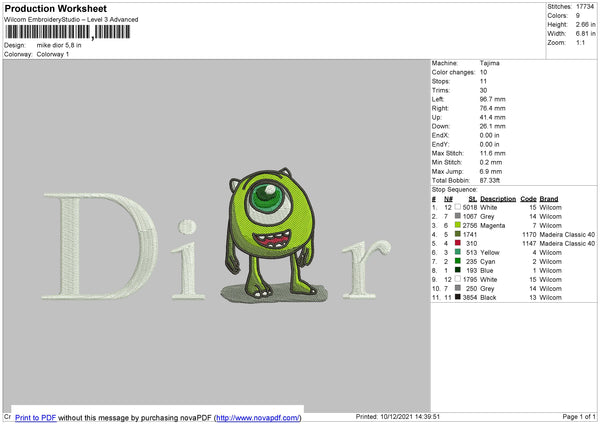Screen dimensions: 600x424
Task: Select the design name 'mike dior 5,8 in'
Action: [59, 45]
